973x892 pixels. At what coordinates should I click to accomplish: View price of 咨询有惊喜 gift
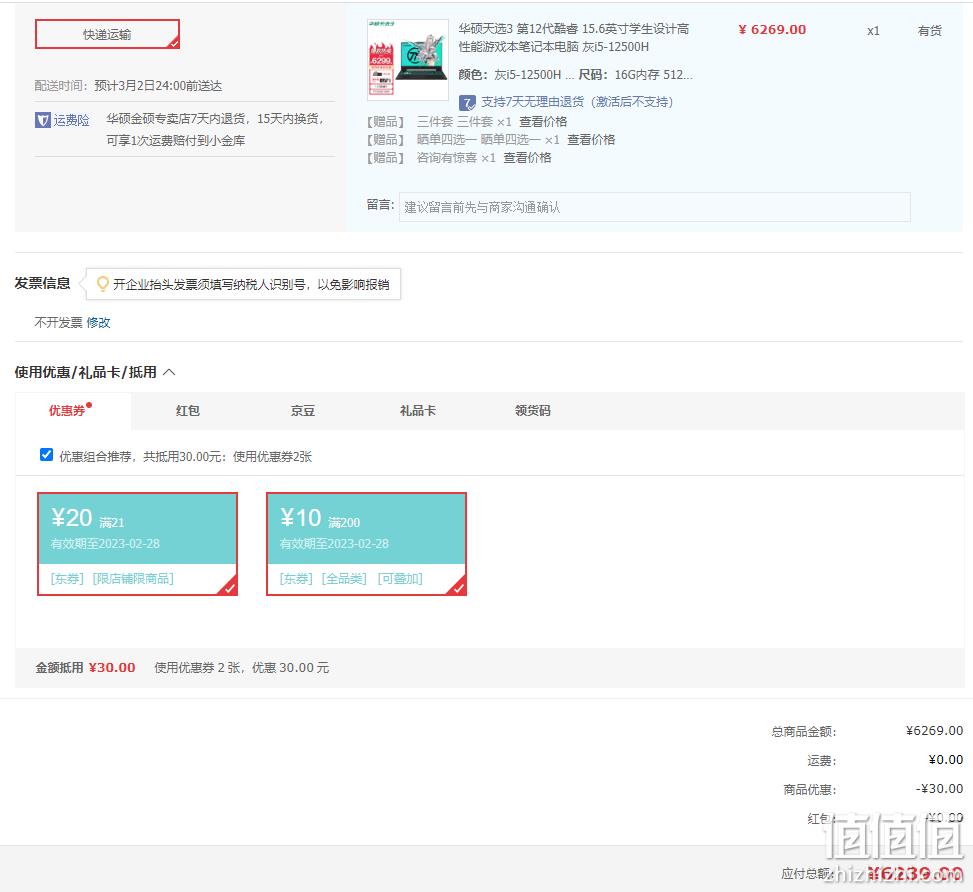(x=527, y=158)
